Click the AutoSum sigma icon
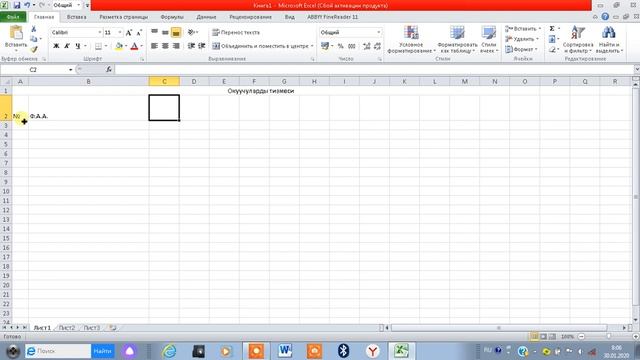The image size is (640, 360). (x=552, y=29)
